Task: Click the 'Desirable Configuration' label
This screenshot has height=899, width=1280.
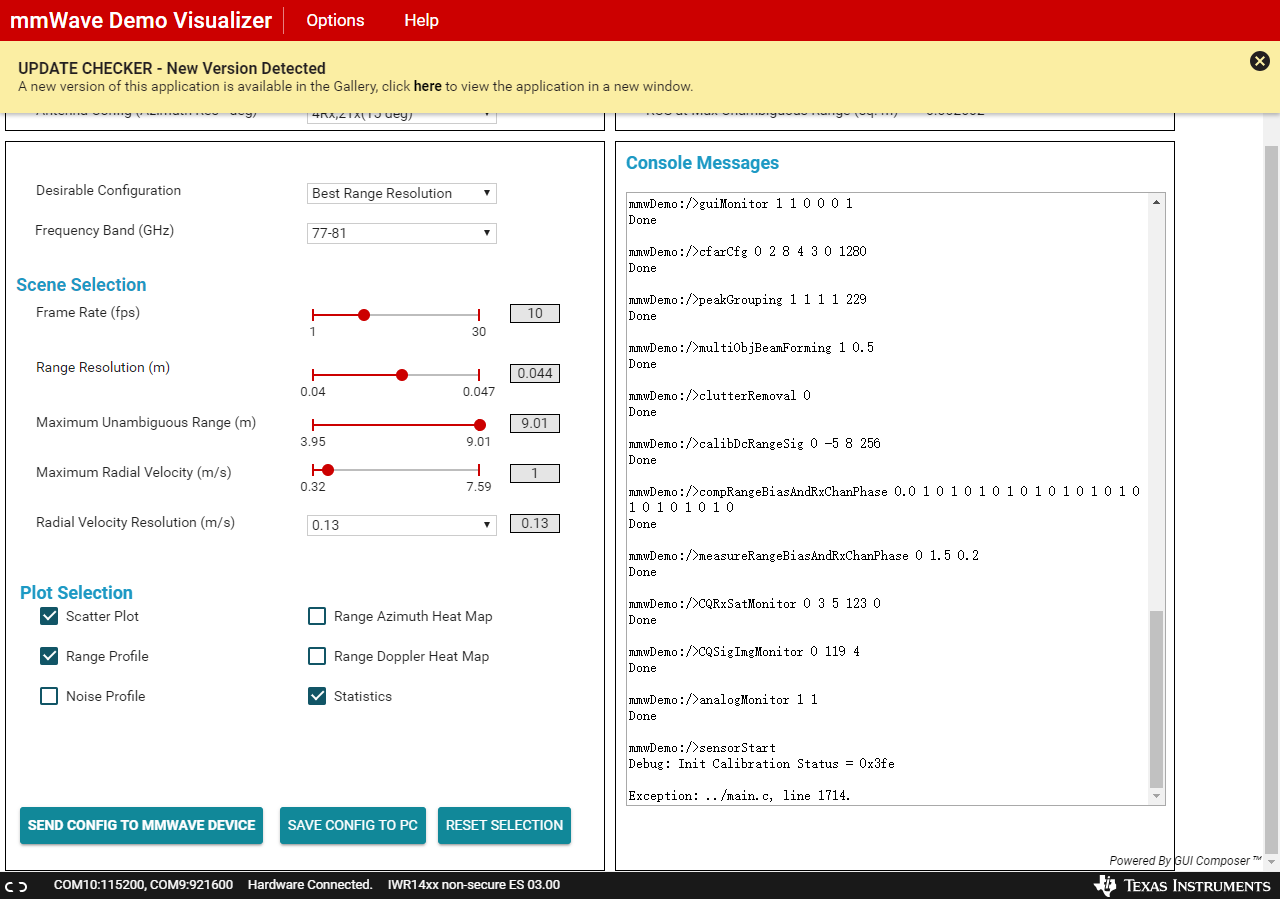Action: pyautogui.click(x=109, y=190)
